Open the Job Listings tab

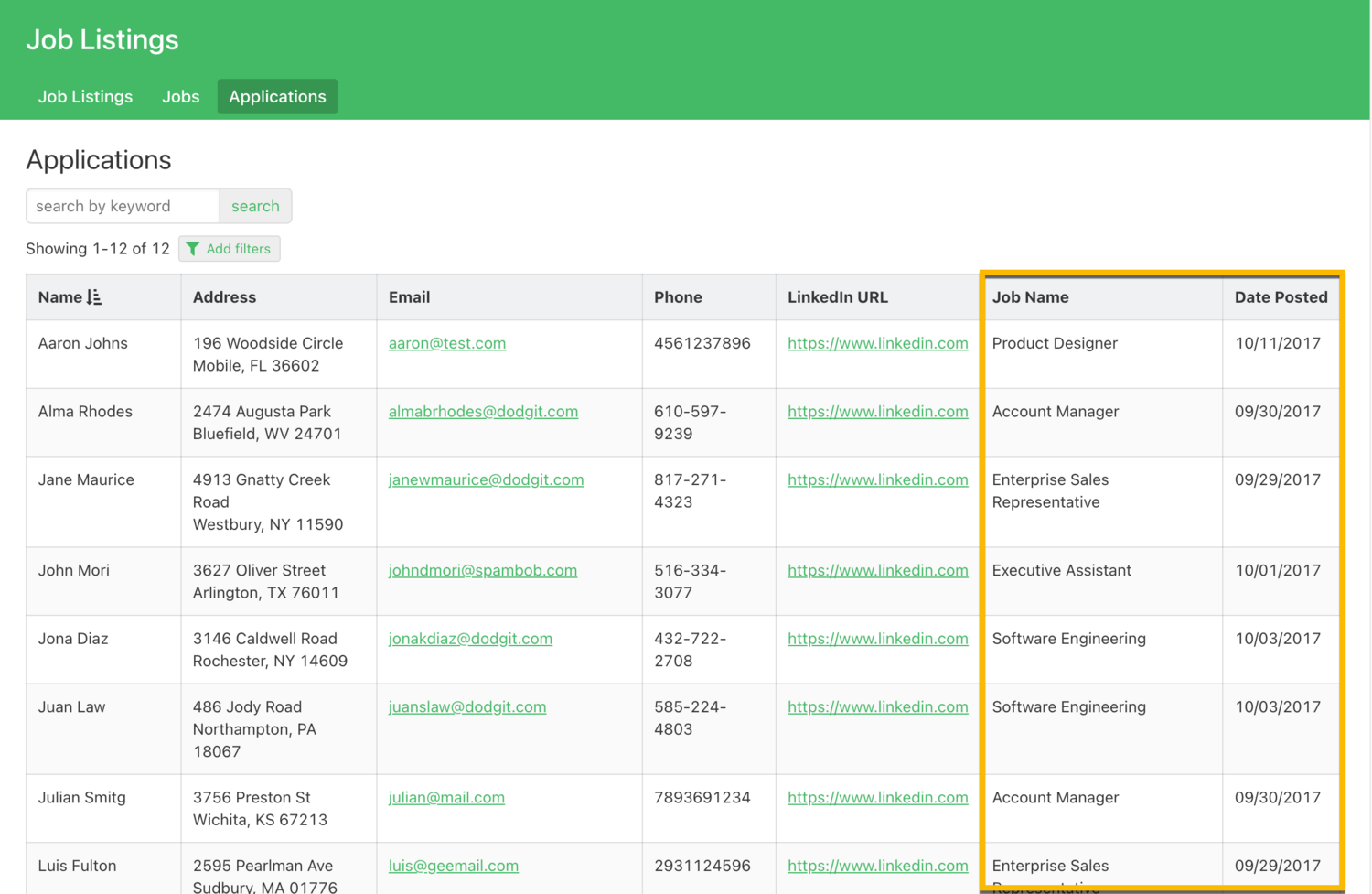(85, 97)
